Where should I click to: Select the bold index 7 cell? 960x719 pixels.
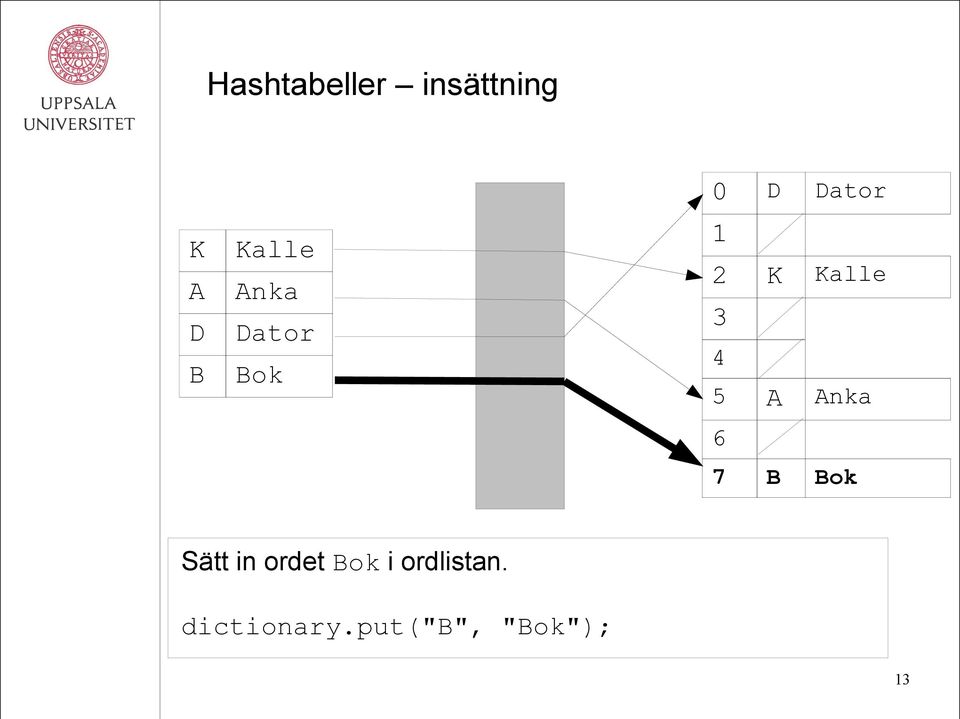click(x=729, y=478)
